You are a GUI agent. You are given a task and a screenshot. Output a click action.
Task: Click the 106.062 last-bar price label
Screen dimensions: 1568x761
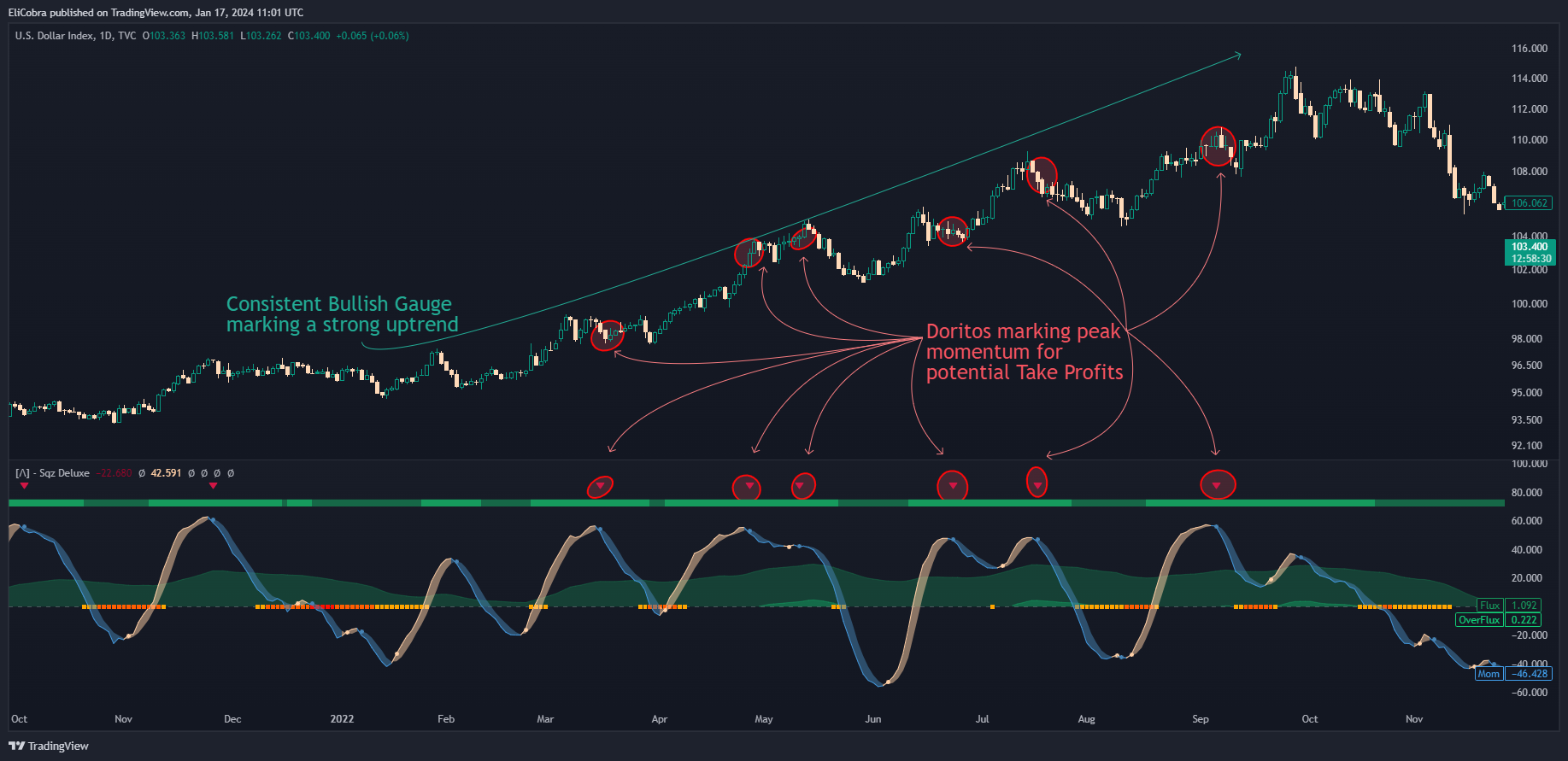pos(1528,203)
